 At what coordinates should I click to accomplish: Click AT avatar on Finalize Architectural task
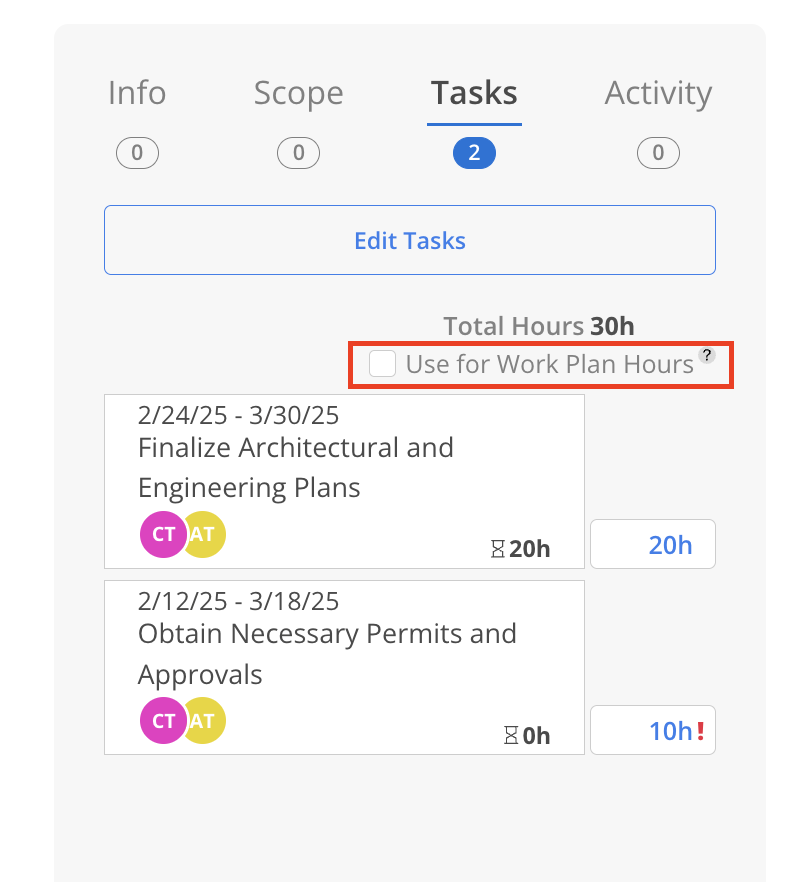206,534
